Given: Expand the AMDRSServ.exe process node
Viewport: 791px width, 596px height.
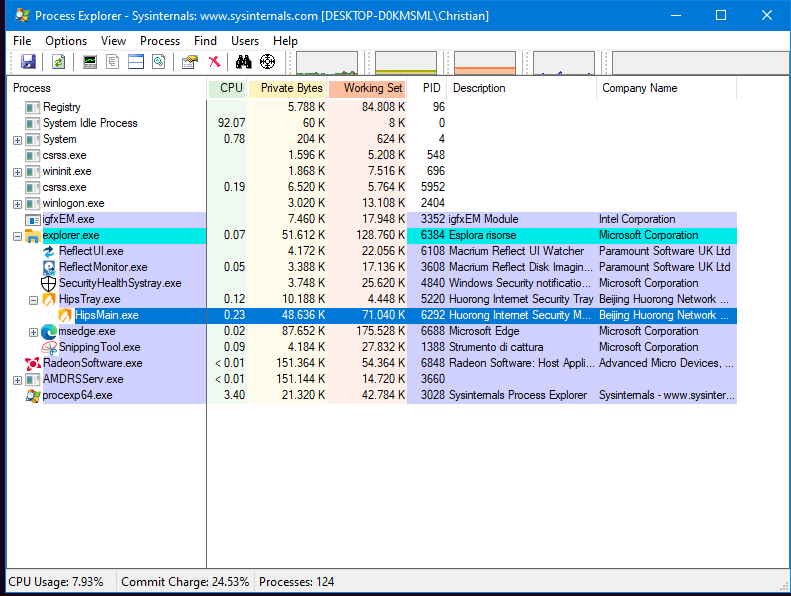Looking at the screenshot, I should click(x=17, y=380).
